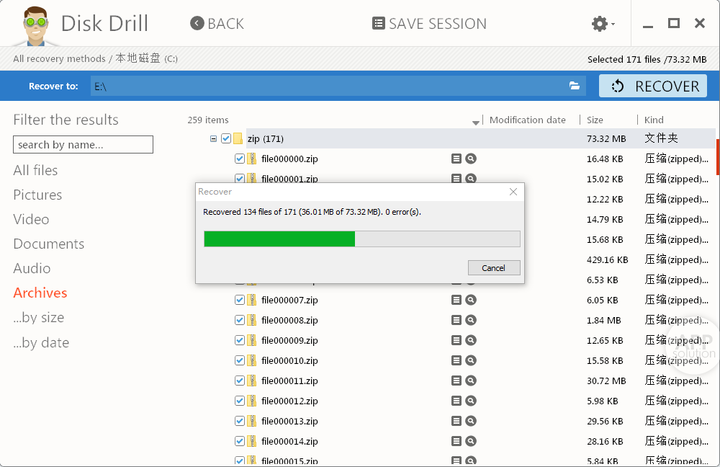This screenshot has height=467, width=720.
Task: Click the yellow folder icon of zip (171)
Action: click(x=237, y=138)
